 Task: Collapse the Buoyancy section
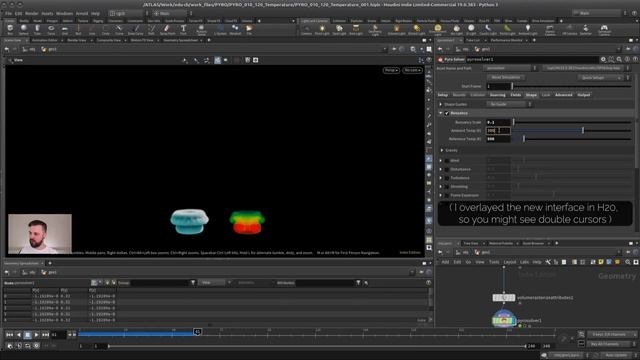pyautogui.click(x=441, y=113)
